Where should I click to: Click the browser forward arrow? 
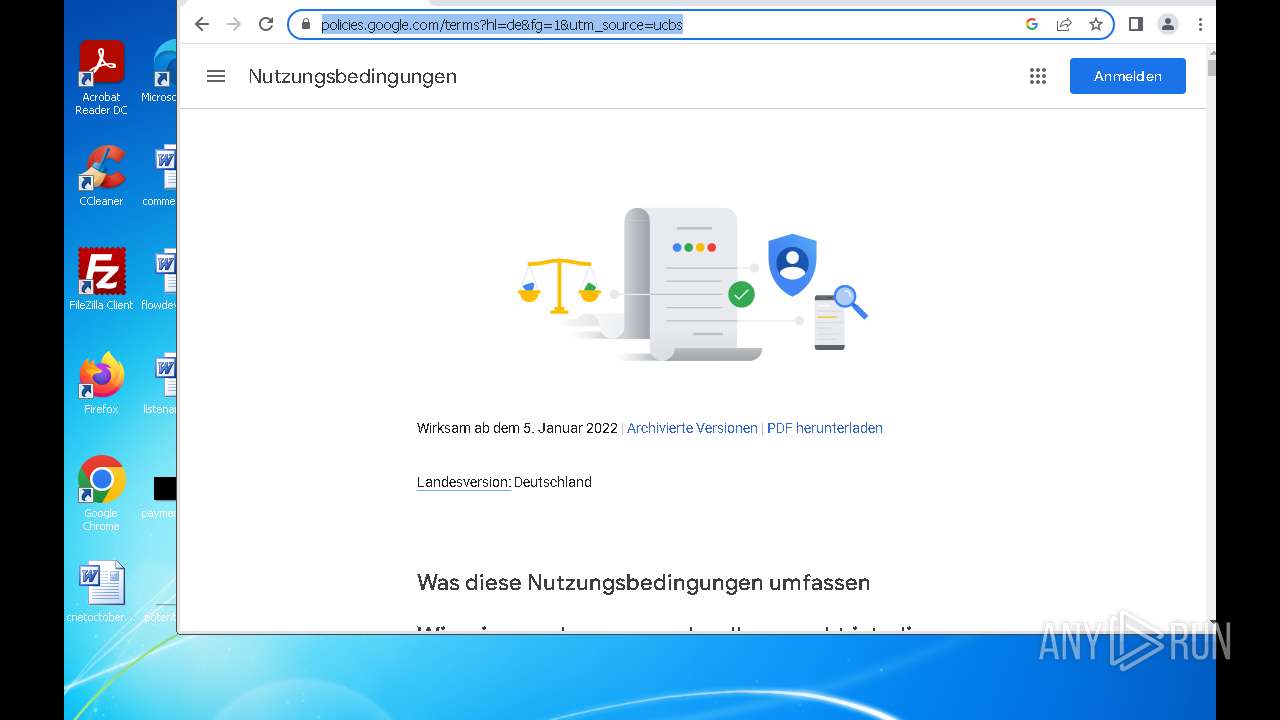point(234,24)
